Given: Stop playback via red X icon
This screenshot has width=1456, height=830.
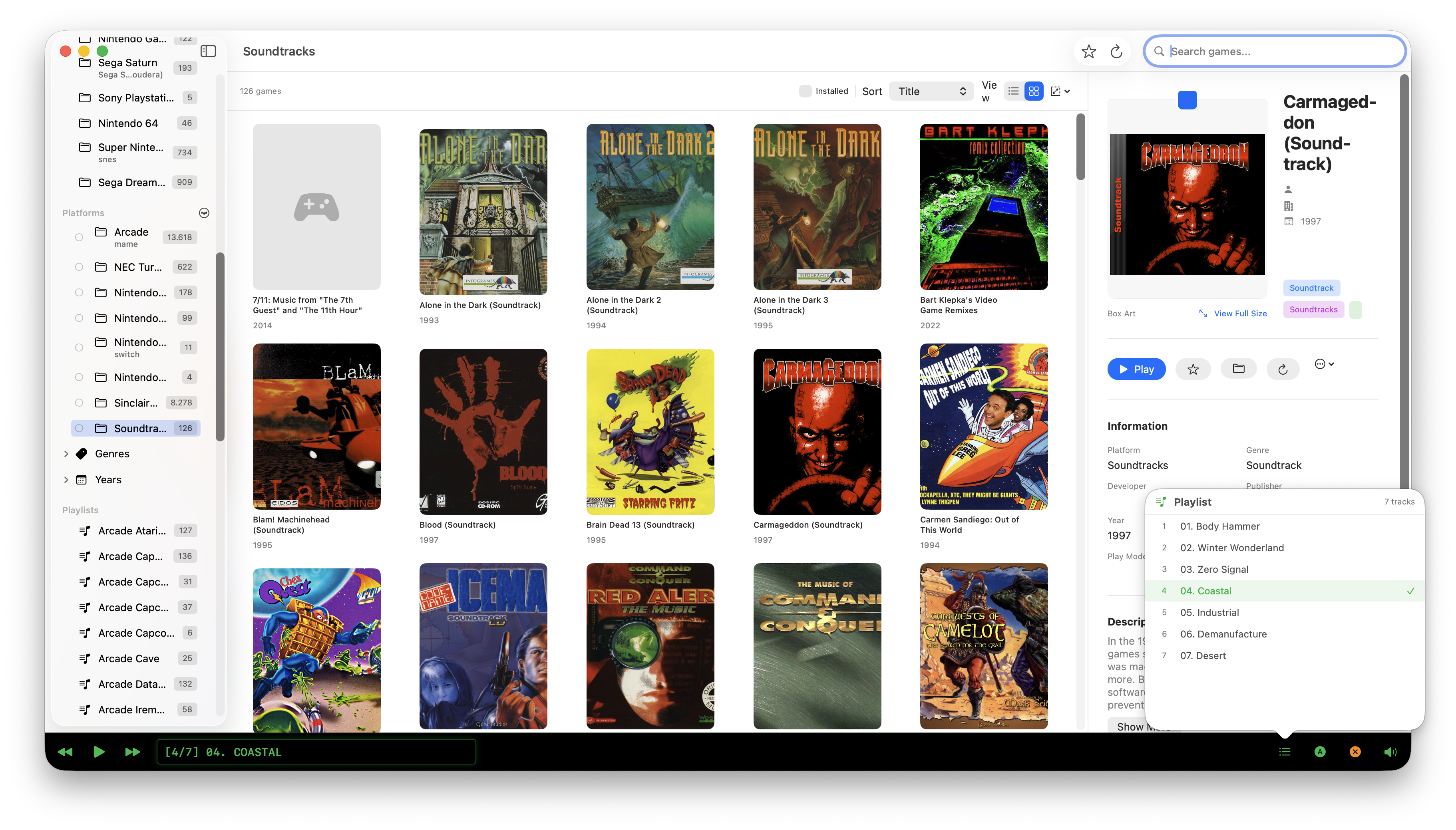Looking at the screenshot, I should click(x=1355, y=751).
